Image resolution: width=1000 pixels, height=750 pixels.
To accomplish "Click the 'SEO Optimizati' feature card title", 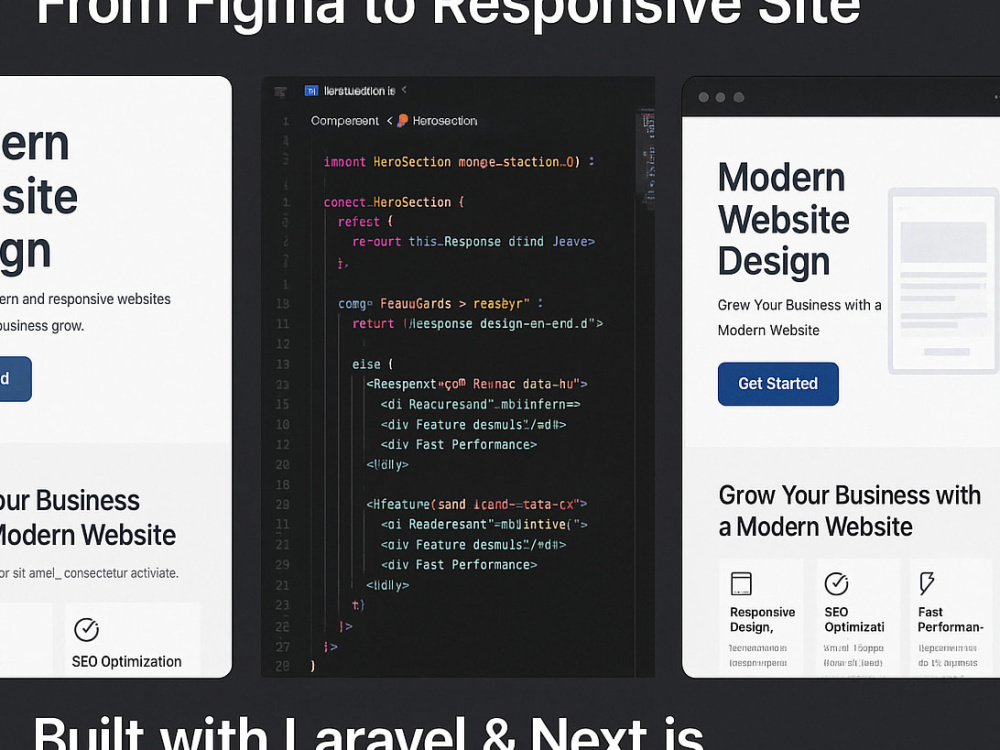I will point(854,619).
